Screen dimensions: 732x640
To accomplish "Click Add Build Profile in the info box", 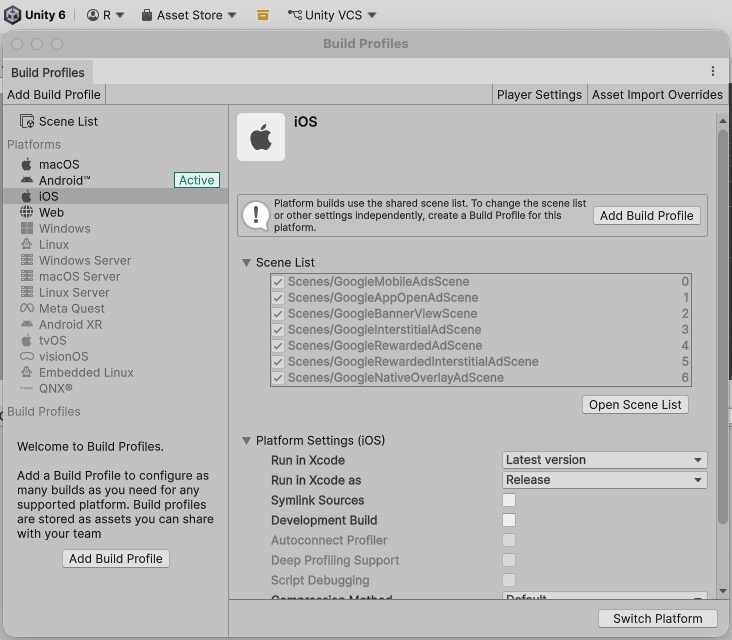I will point(647,216).
